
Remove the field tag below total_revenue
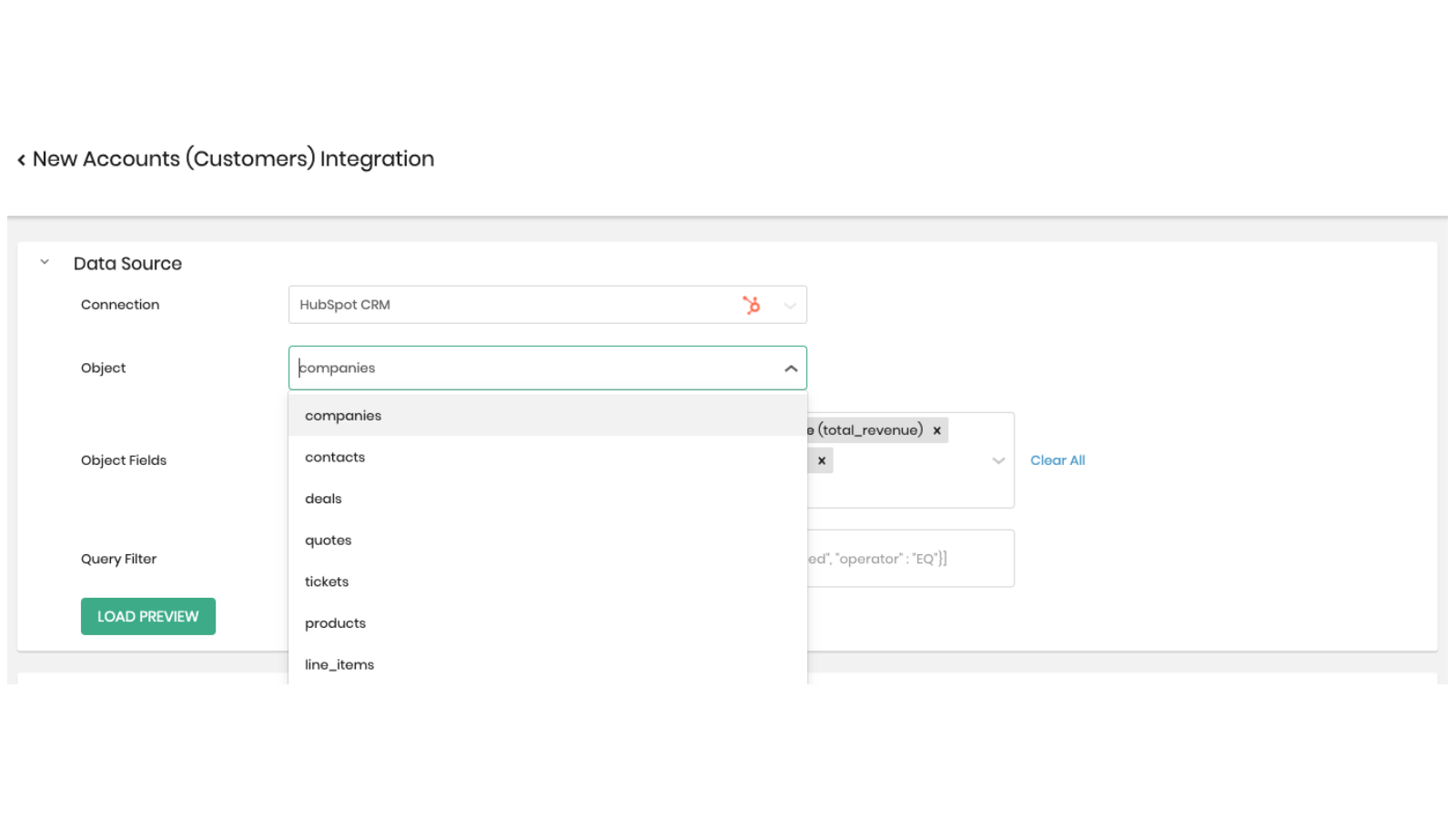coord(821,460)
